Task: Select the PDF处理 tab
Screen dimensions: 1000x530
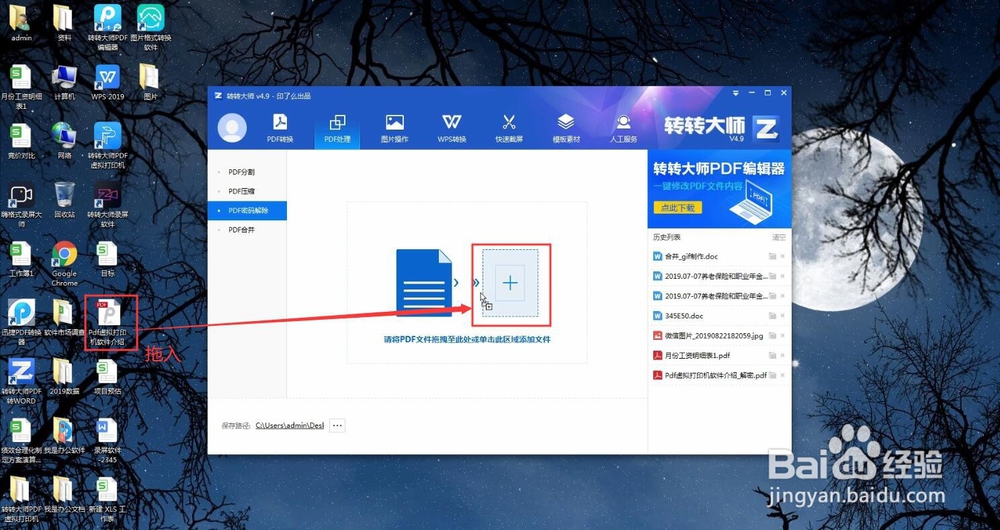Action: point(337,128)
